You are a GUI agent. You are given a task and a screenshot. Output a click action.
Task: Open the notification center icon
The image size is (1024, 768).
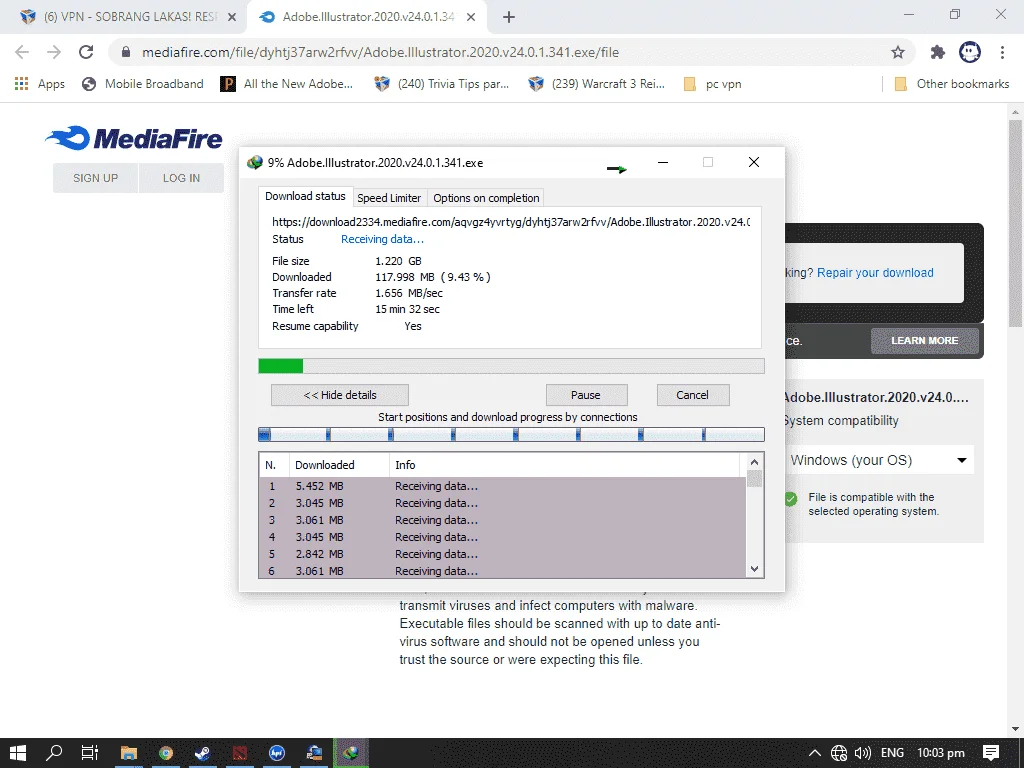[991, 753]
